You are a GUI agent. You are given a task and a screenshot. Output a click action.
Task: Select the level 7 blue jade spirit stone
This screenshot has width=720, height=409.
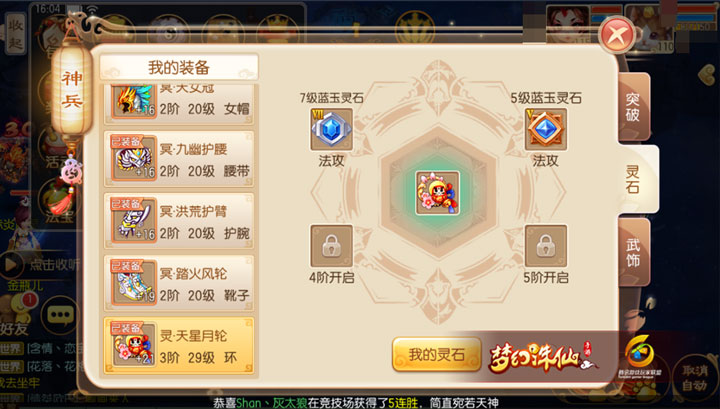click(332, 129)
